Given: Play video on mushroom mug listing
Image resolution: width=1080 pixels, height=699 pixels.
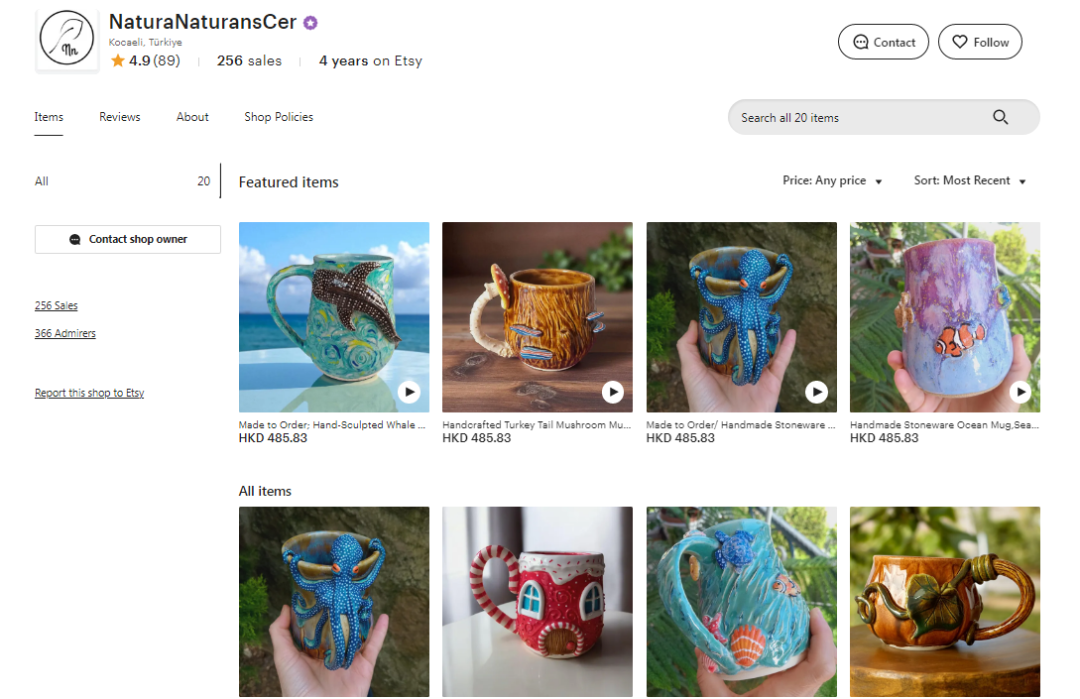Looking at the screenshot, I should [x=612, y=392].
